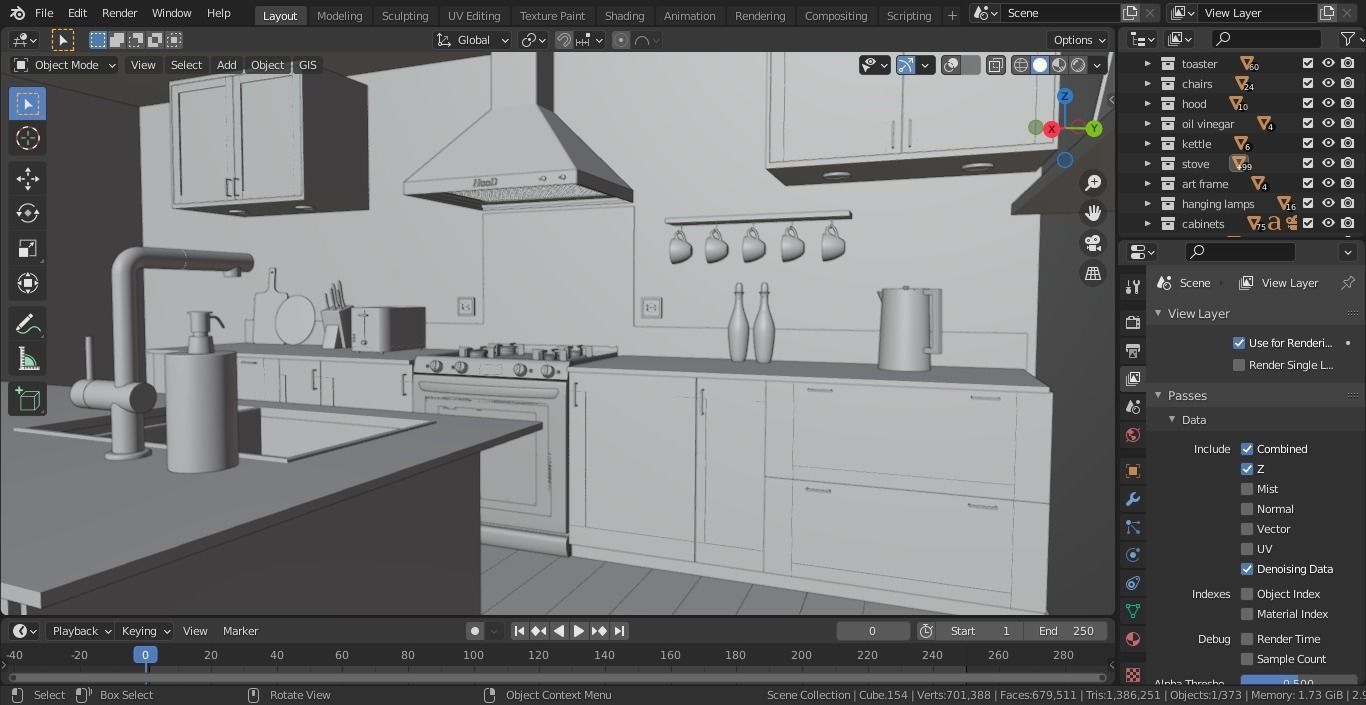
Task: Click the green Y axis gizmo
Action: point(1094,128)
